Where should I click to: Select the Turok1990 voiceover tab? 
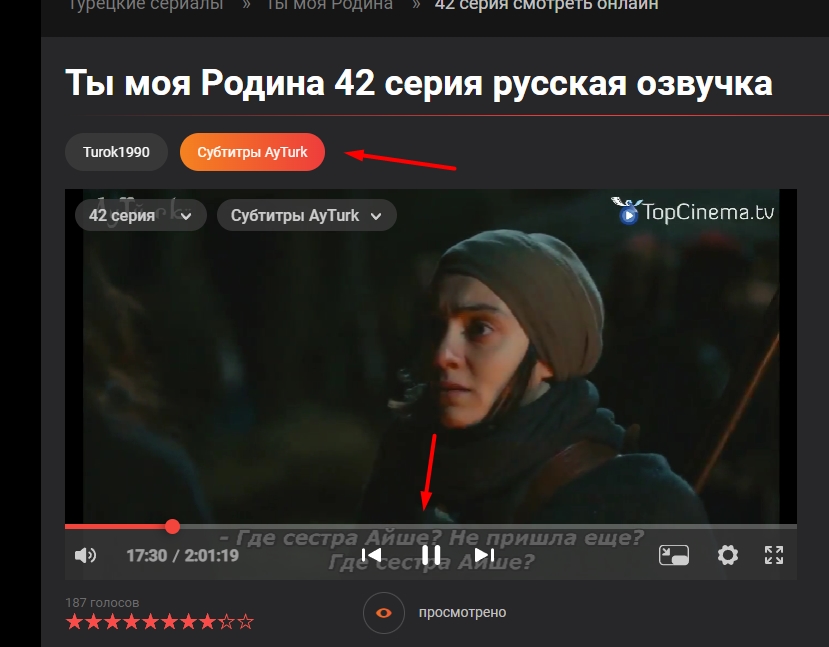(116, 152)
